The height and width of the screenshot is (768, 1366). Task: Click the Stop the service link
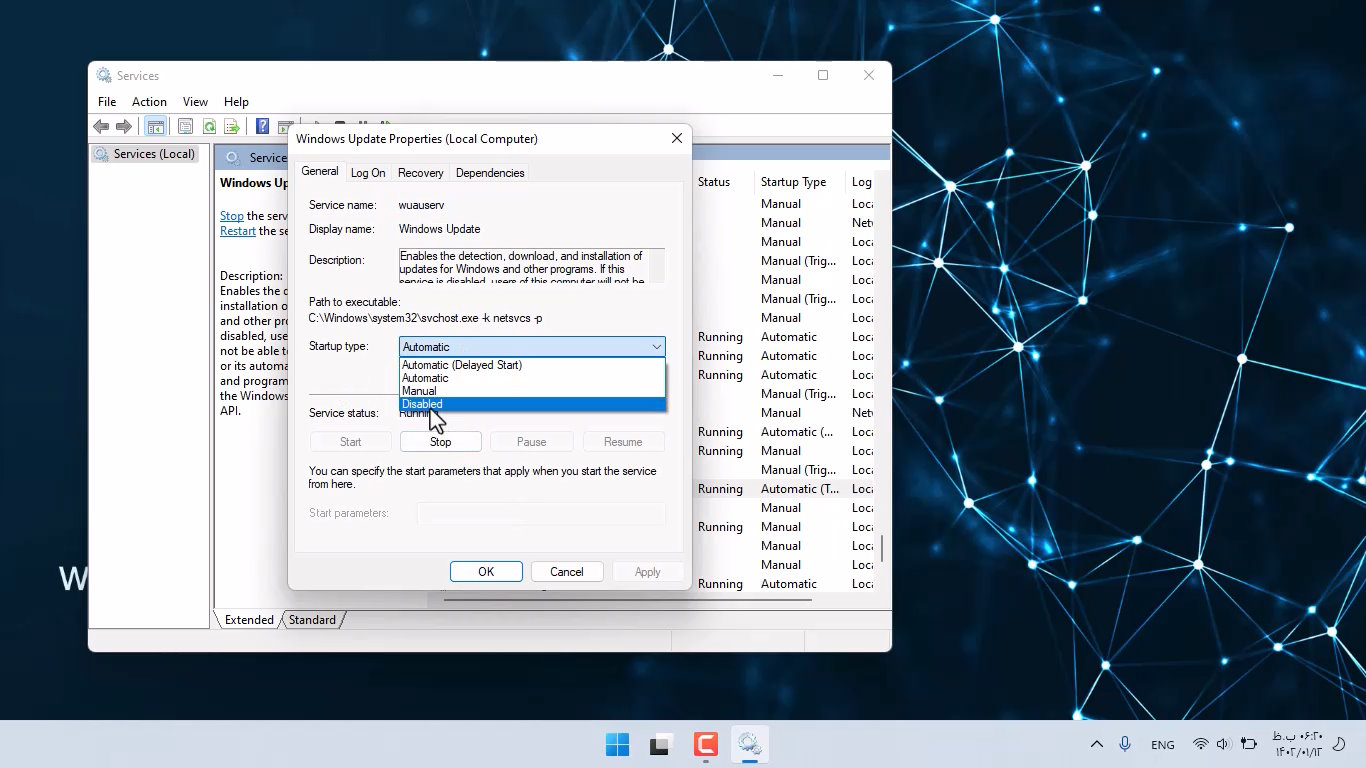(232, 216)
